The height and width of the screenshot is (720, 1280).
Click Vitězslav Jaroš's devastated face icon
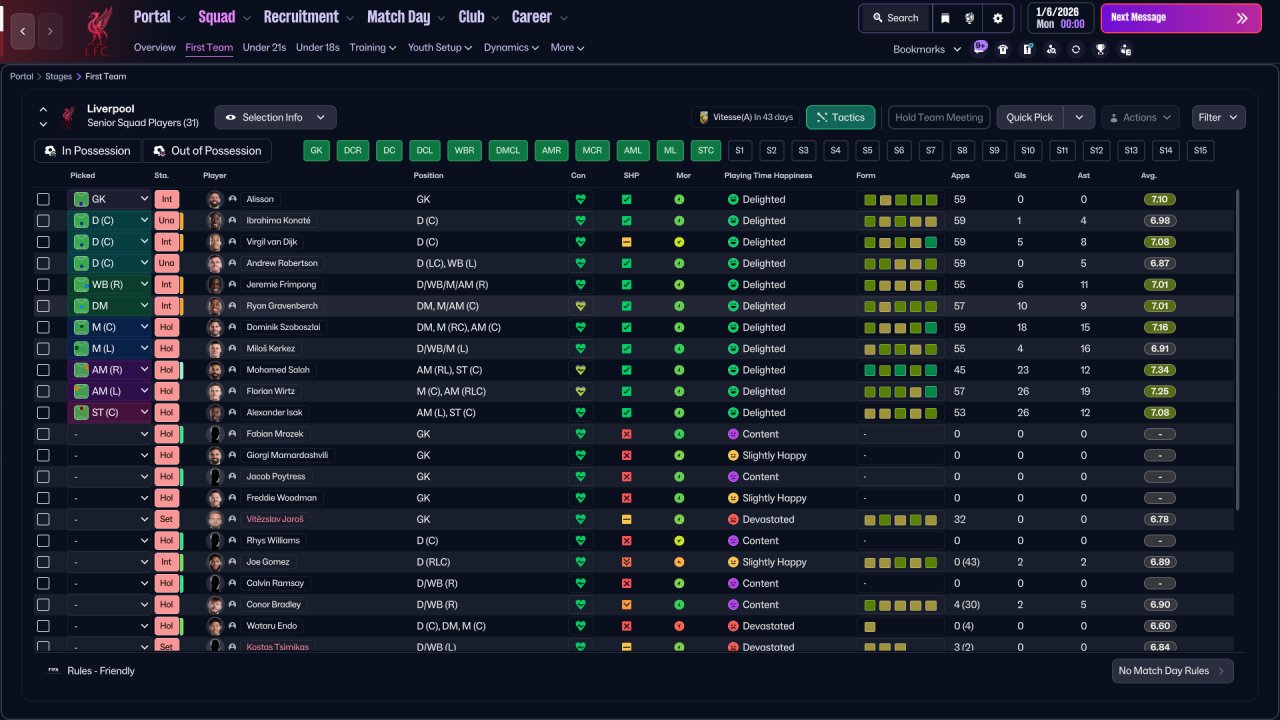click(x=733, y=520)
